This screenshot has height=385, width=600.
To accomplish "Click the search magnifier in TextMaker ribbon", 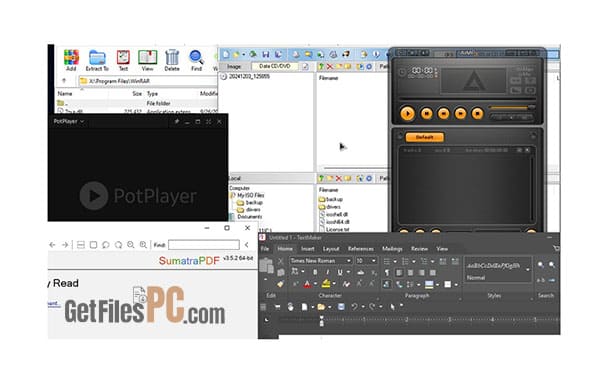I will click(x=541, y=265).
